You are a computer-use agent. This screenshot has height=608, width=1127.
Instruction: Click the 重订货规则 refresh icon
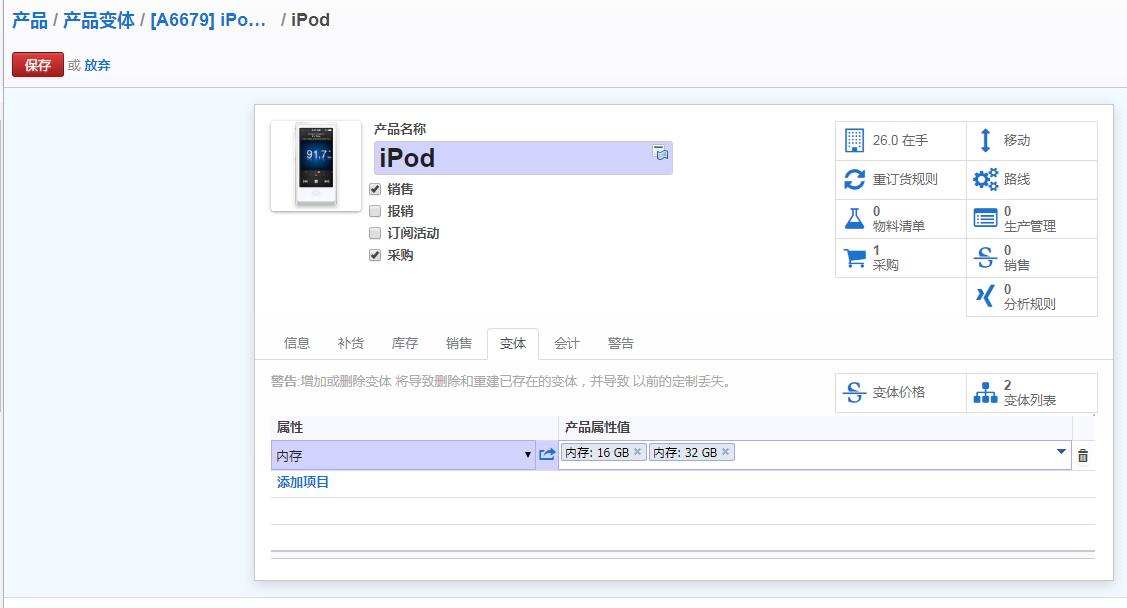tap(854, 179)
